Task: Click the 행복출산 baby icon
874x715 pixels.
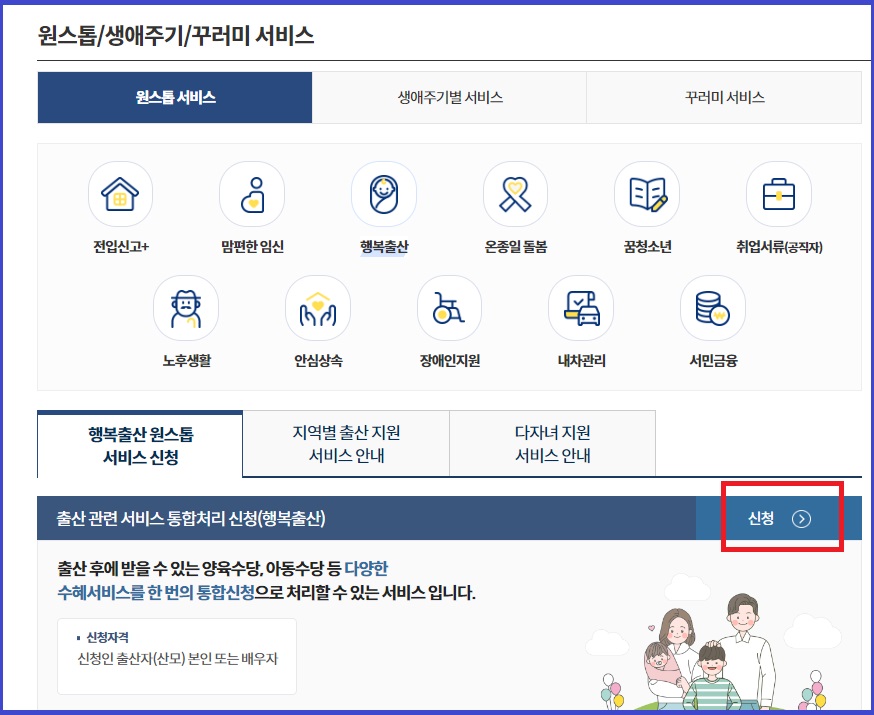Action: tap(383, 194)
